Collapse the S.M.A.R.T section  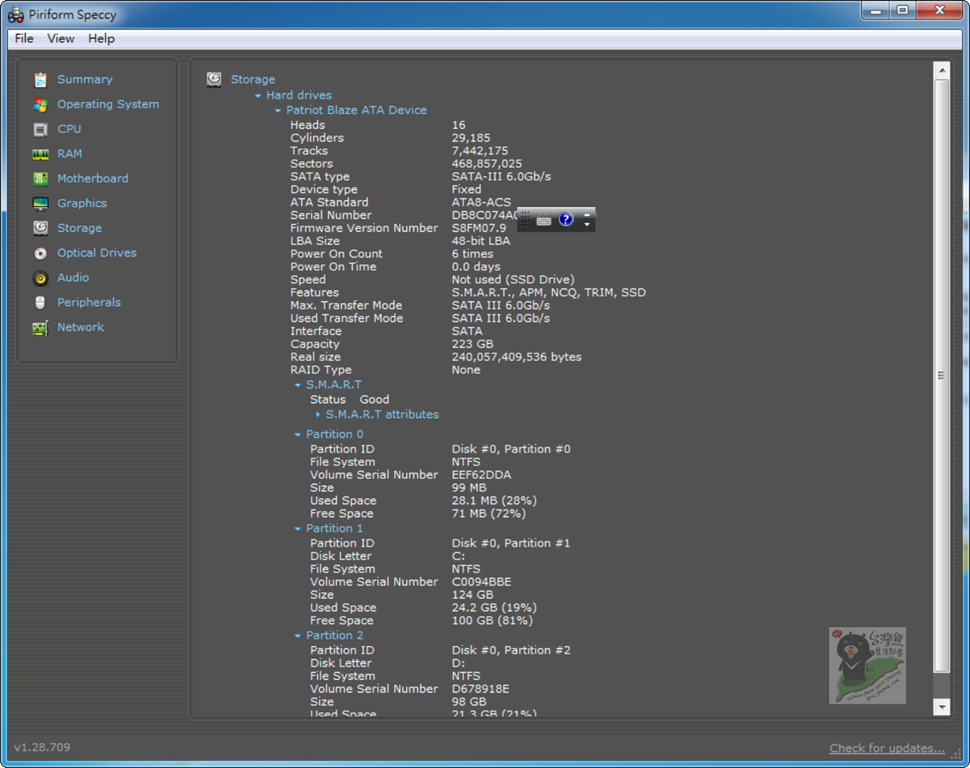298,386
